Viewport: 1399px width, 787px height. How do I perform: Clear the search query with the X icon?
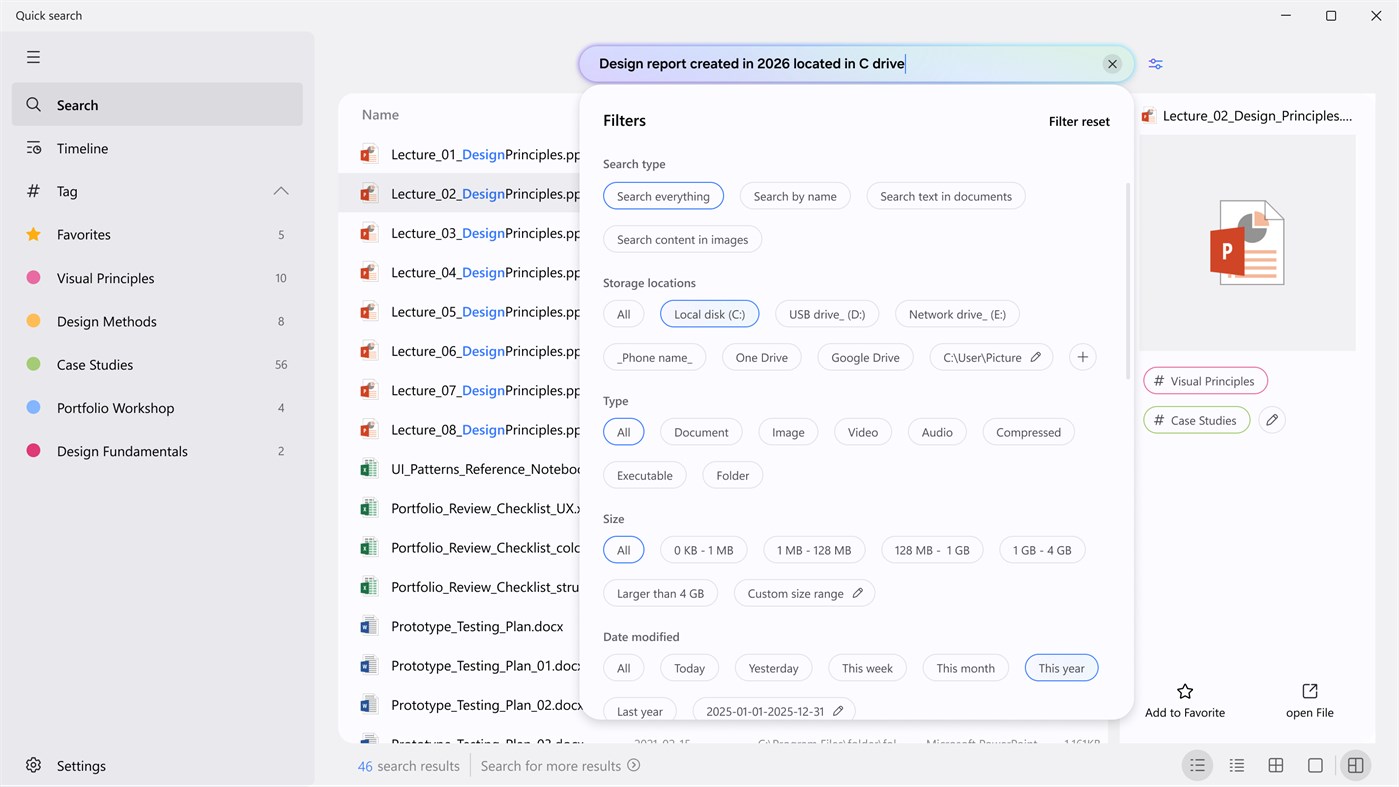(x=1112, y=63)
